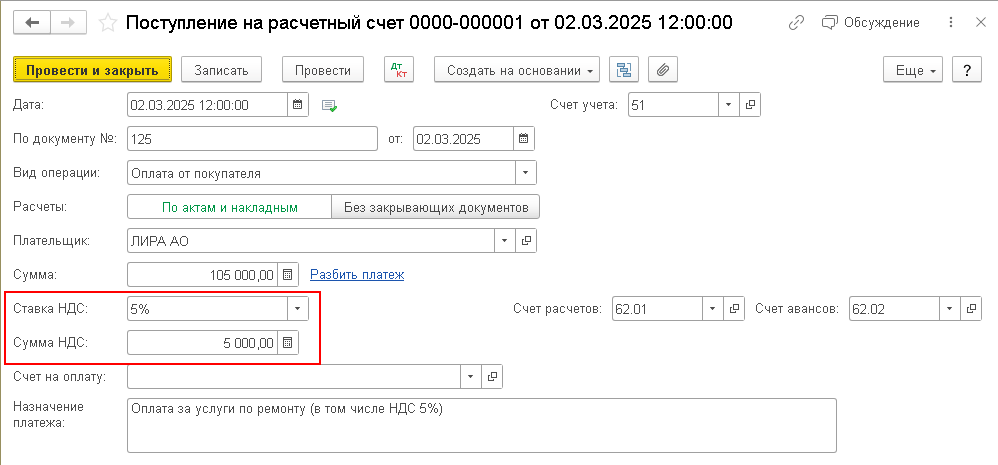Image resolution: width=998 pixels, height=465 pixels.
Task: Click the Разбить платеж link
Action: pos(357,275)
